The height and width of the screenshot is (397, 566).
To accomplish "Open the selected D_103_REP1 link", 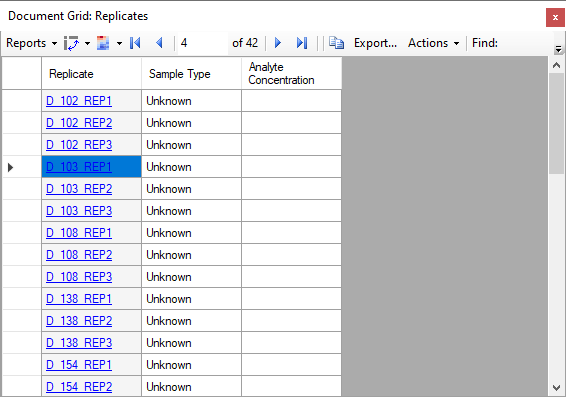I will (x=79, y=167).
